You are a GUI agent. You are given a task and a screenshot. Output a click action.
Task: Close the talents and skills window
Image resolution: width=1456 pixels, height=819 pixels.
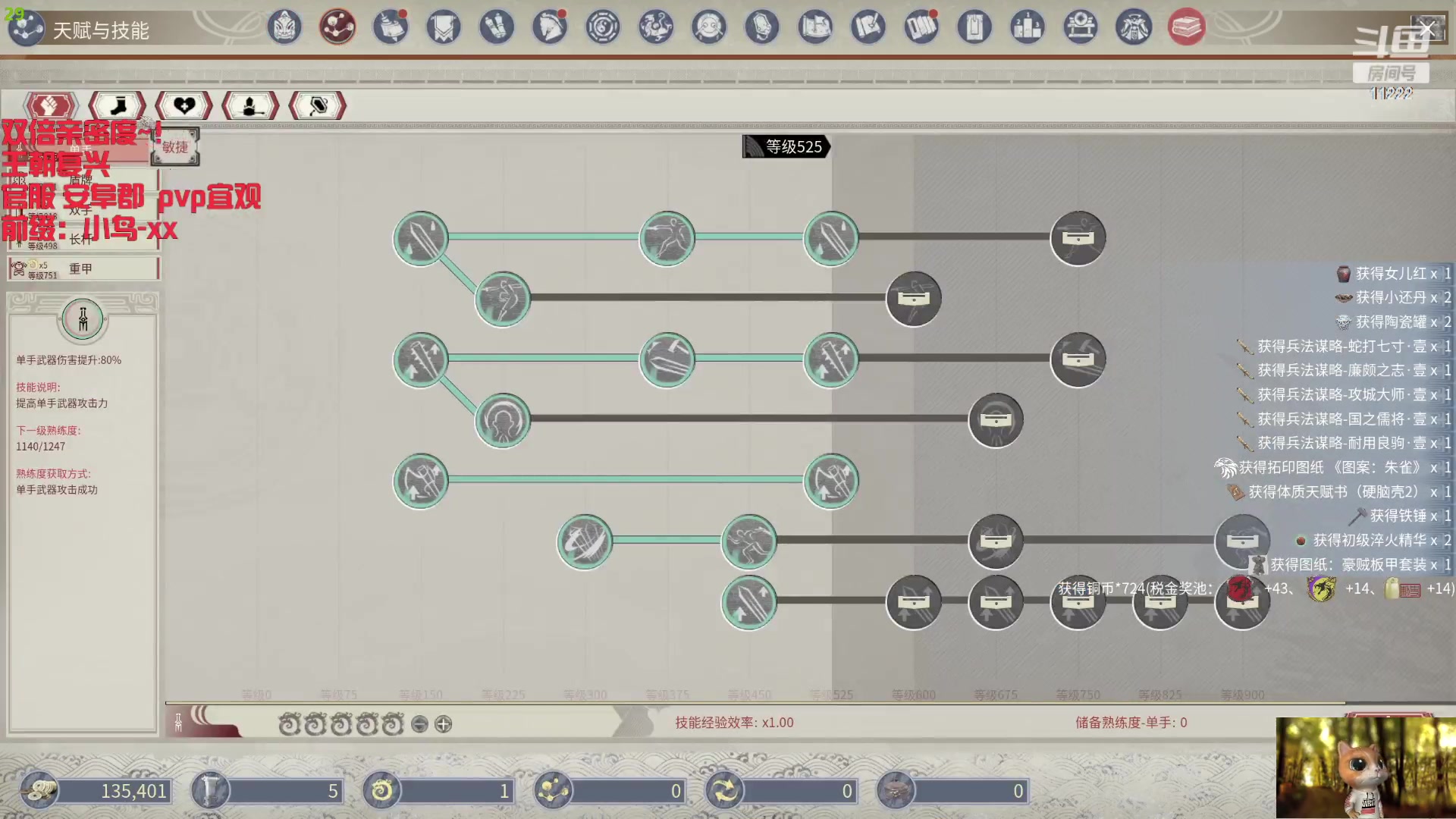click(x=1427, y=30)
